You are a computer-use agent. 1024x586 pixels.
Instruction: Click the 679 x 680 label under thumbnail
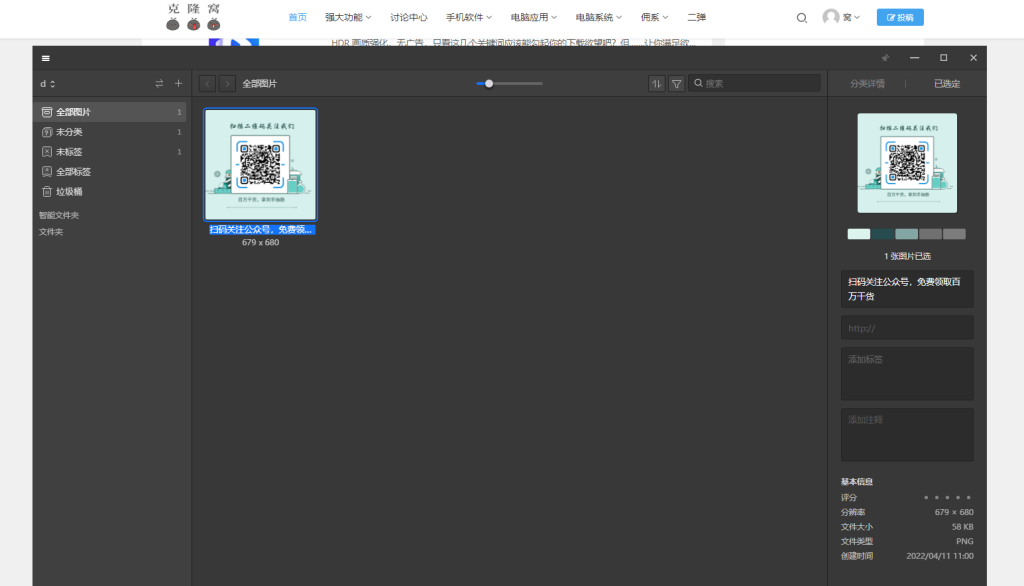point(261,242)
